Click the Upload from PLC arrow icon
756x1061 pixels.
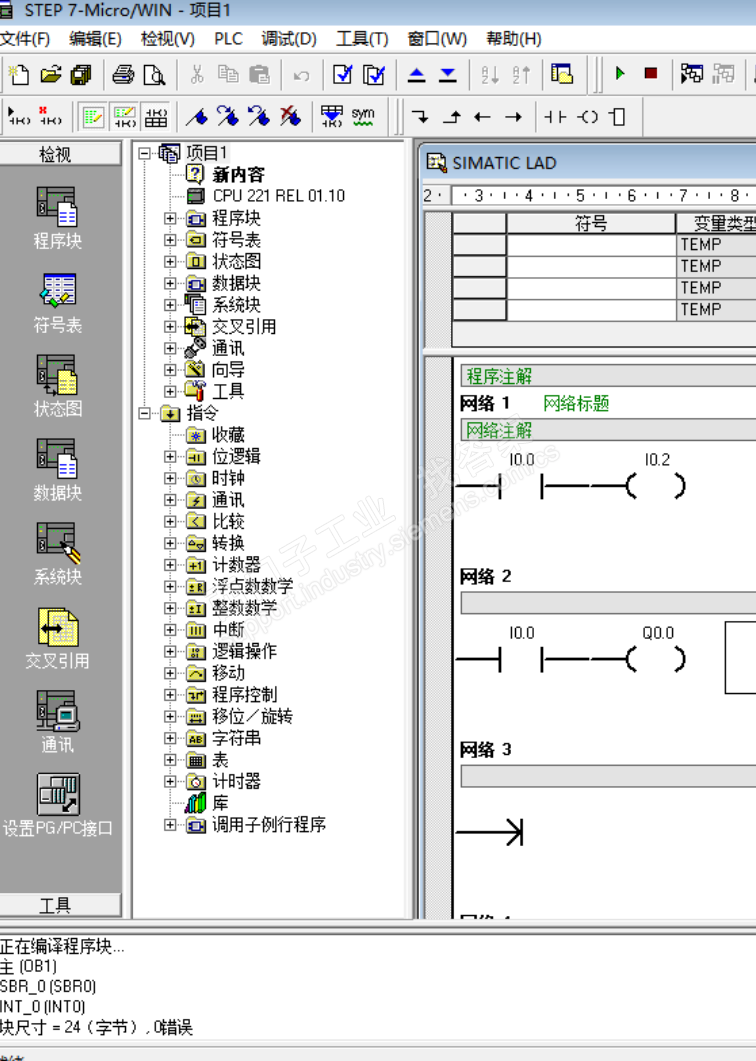point(416,74)
